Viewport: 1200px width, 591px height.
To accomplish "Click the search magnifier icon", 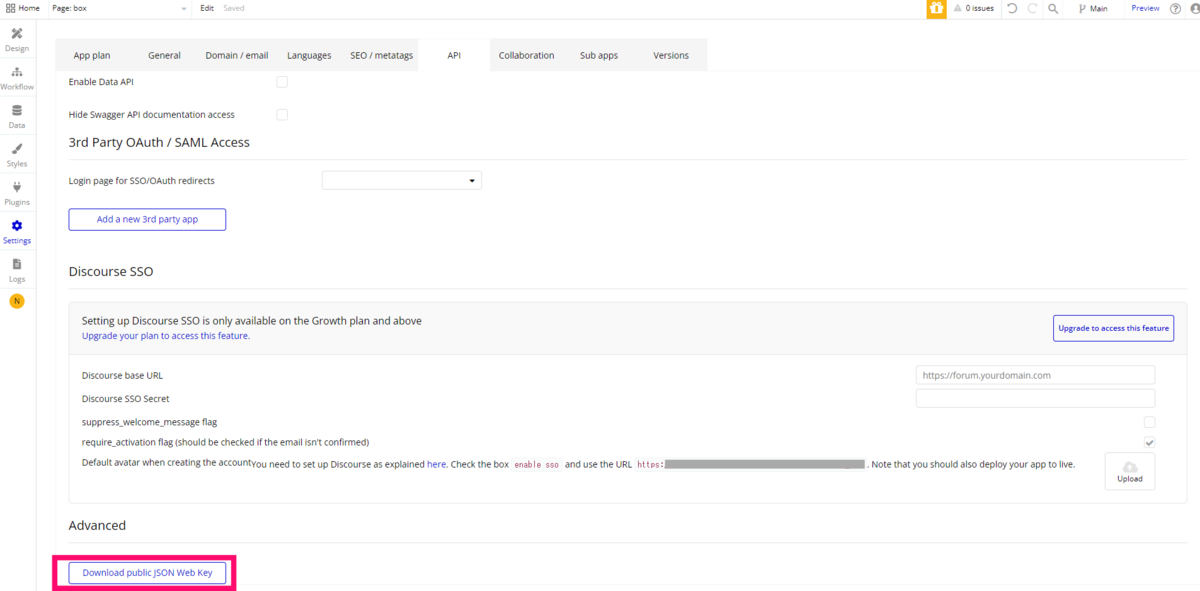I will [x=1053, y=8].
